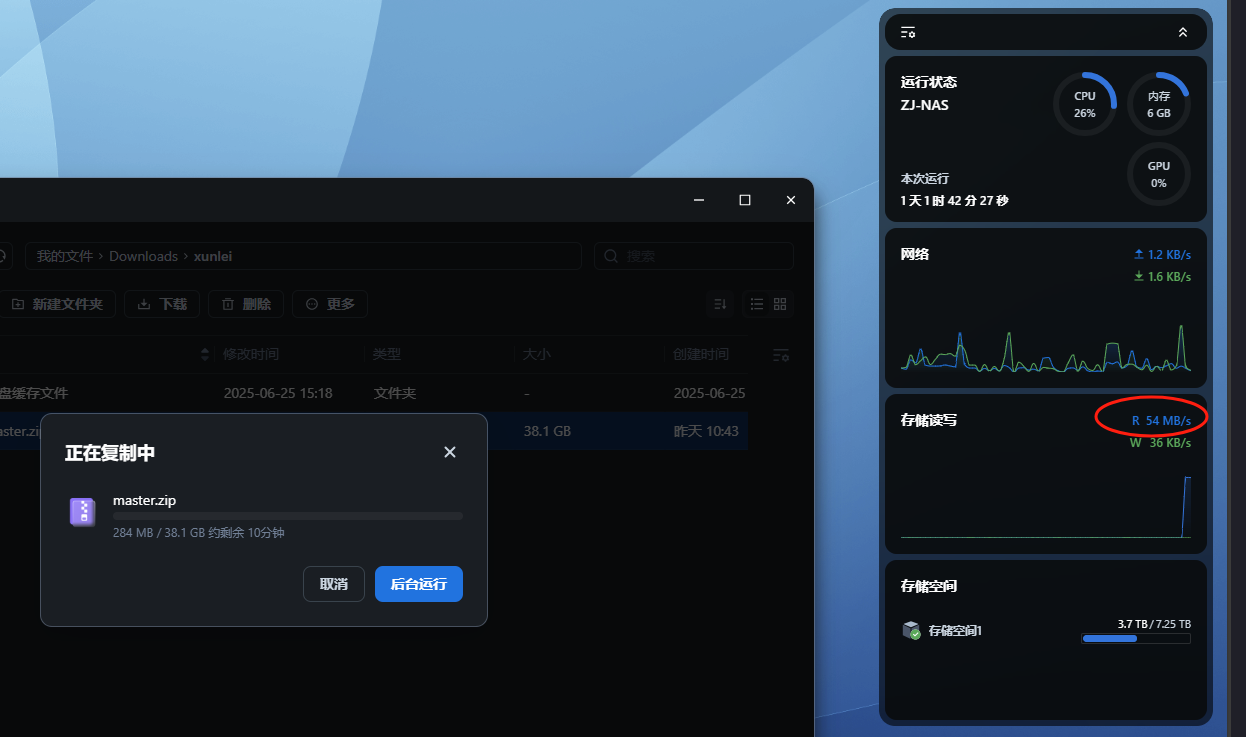
Task: Toggle sort arrows on the name column
Action: pos(206,354)
